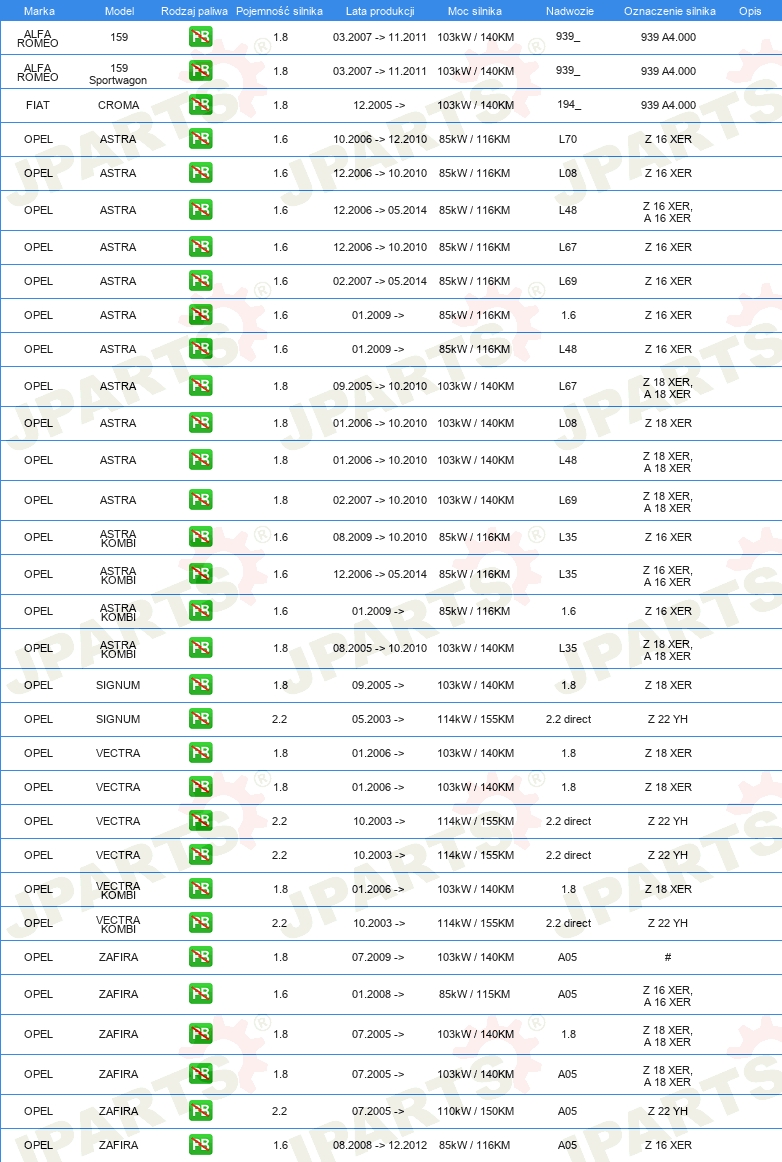Click the Lata produkcji column header
Screen dimensions: 782x1162
coord(380,11)
